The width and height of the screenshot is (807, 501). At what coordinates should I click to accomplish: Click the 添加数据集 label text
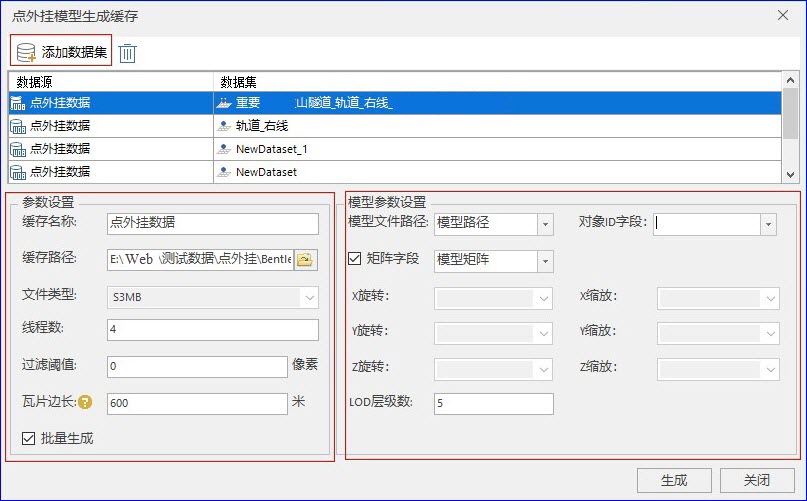pos(74,52)
